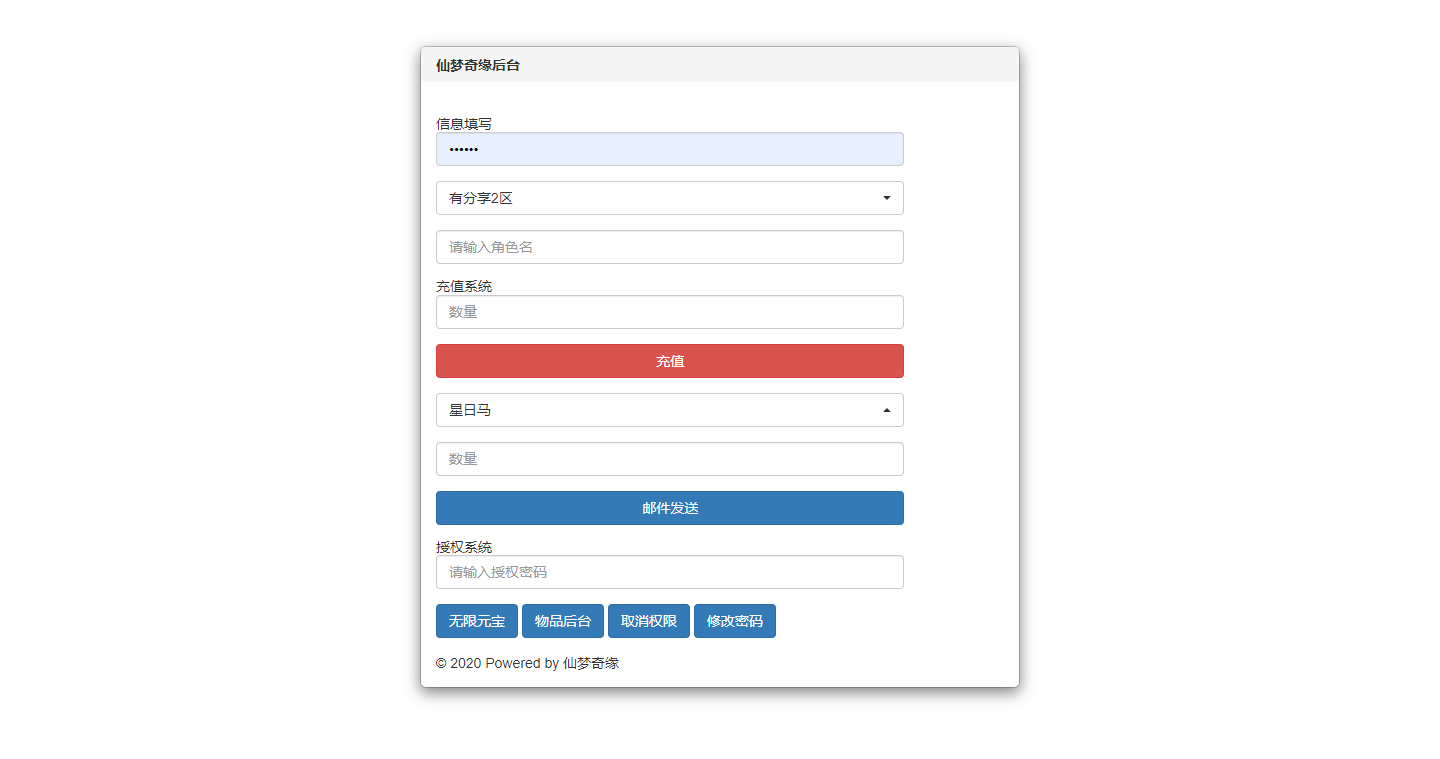Image resolution: width=1440 pixels, height=759 pixels.
Task: Click the 信息填写 label
Action: (464, 124)
